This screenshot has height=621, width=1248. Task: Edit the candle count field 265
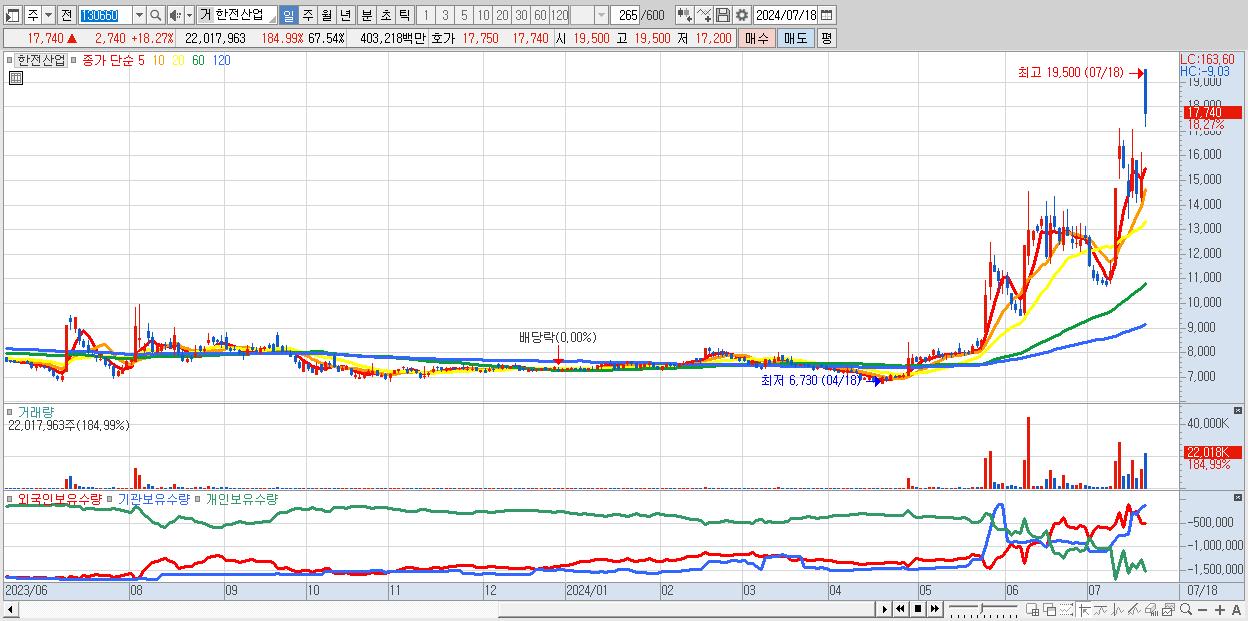click(x=625, y=15)
